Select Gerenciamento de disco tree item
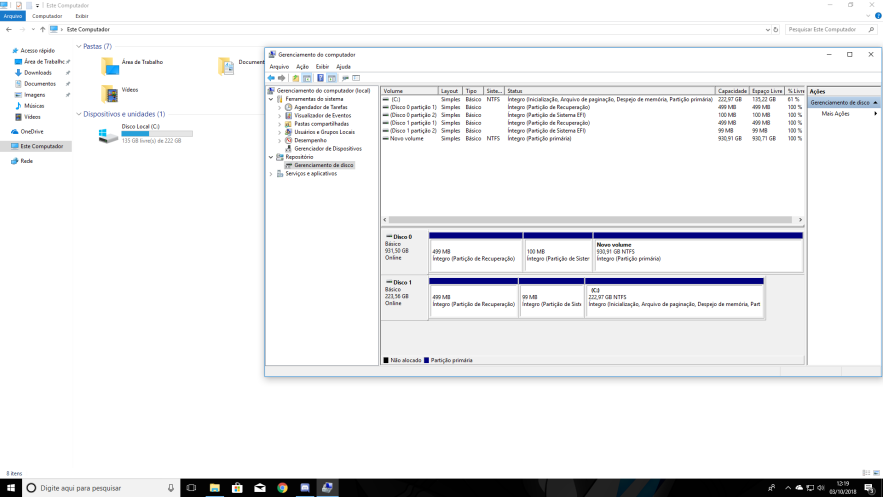 coord(323,165)
